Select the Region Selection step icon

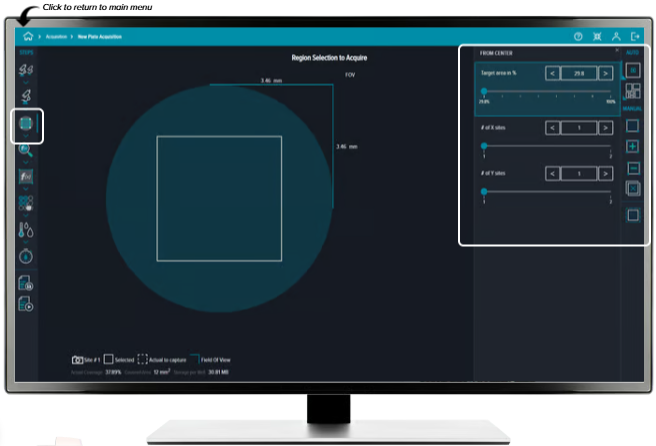click(x=26, y=123)
